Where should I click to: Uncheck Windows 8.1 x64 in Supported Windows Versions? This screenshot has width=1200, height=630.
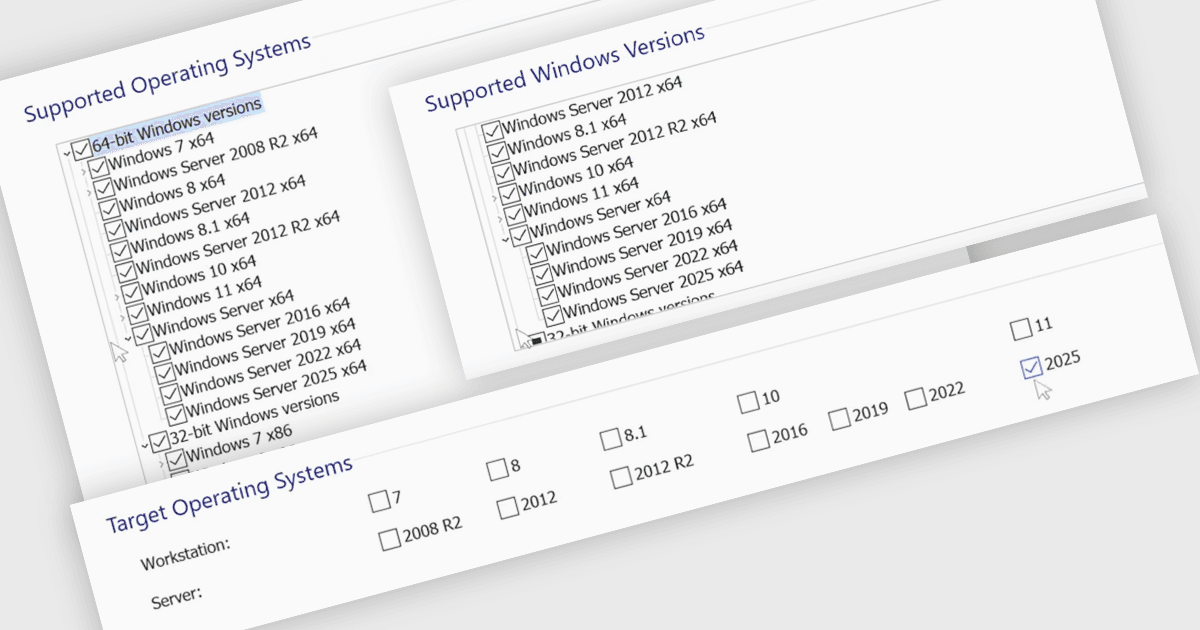[498, 151]
